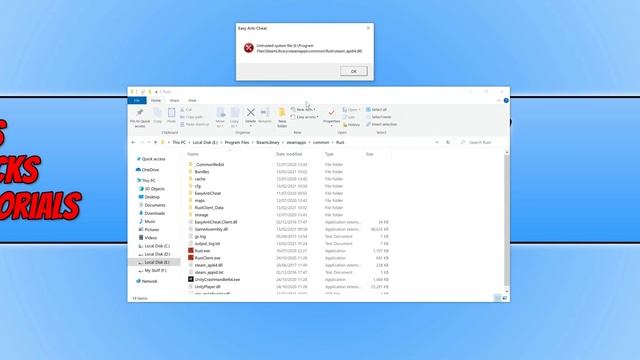This screenshot has height=360, width=640.
Task: Click the Rename ribbon icon
Action: (x=264, y=112)
